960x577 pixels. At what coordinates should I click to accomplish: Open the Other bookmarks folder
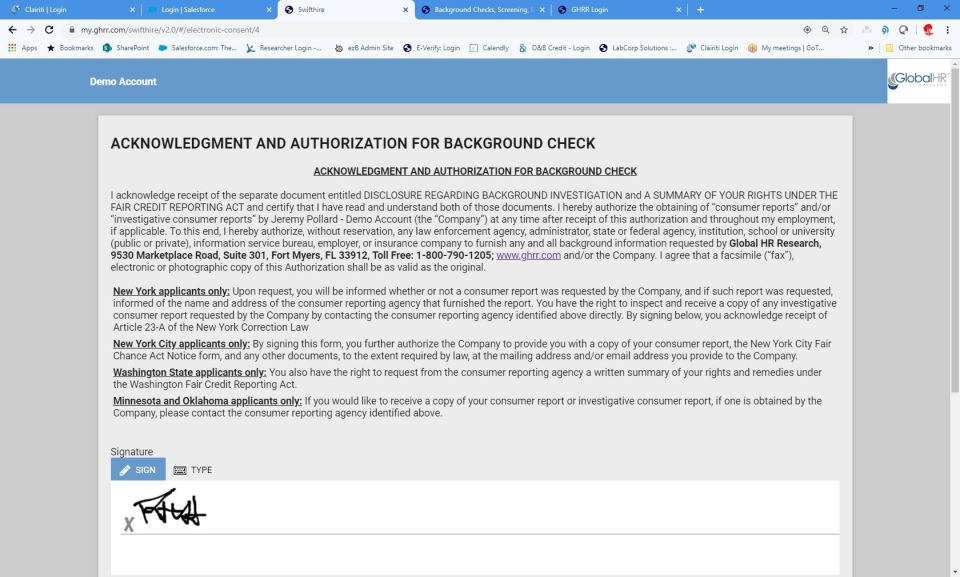coord(918,48)
